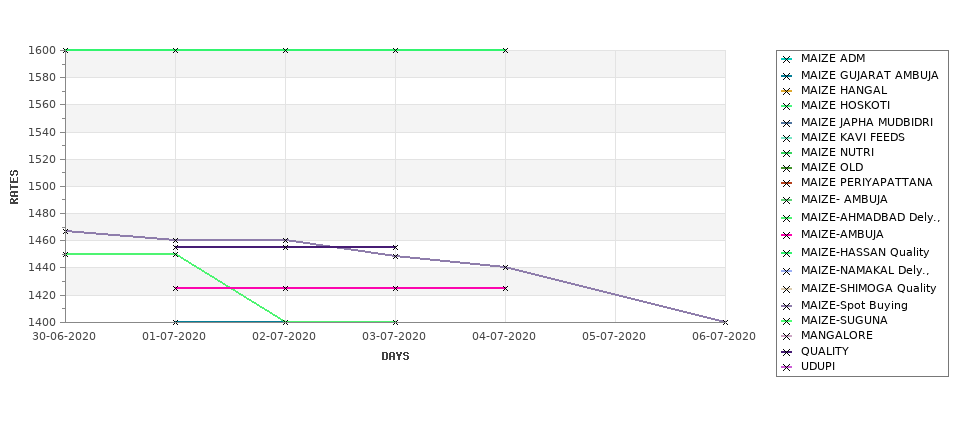Click the pink line point at 1425 on 04-07-2020

[x=506, y=288]
